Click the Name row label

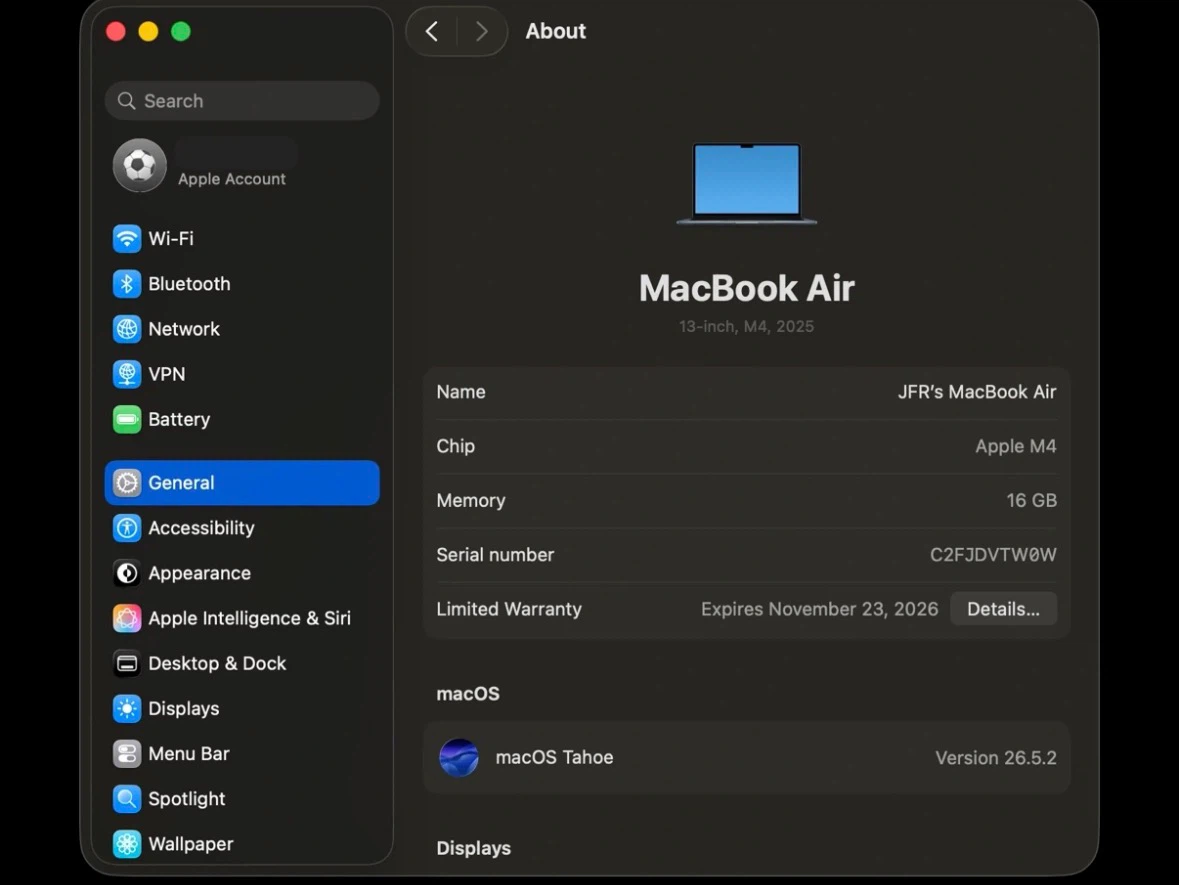461,392
